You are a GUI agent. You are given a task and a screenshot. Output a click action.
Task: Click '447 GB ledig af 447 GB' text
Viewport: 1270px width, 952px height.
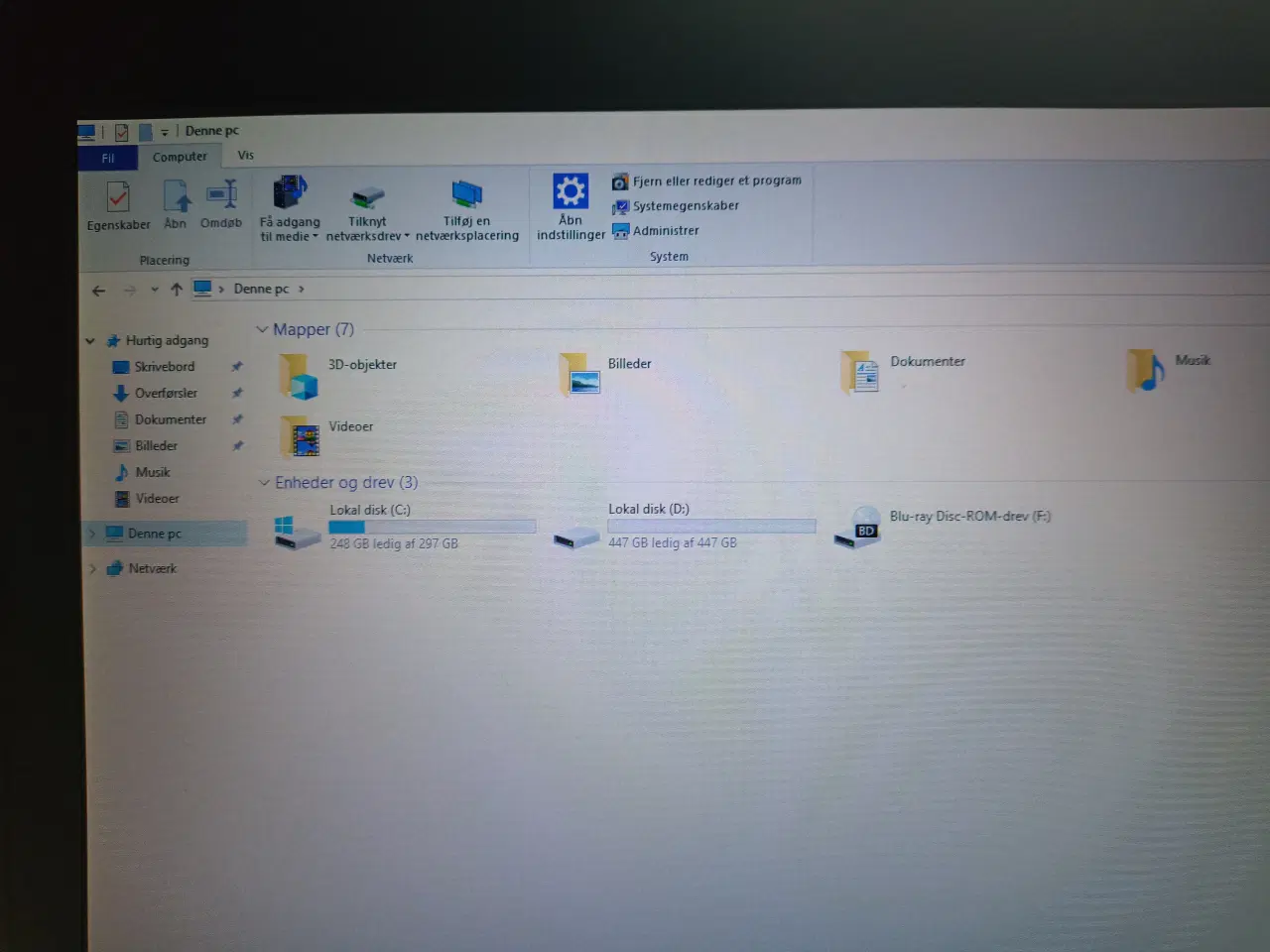(673, 543)
